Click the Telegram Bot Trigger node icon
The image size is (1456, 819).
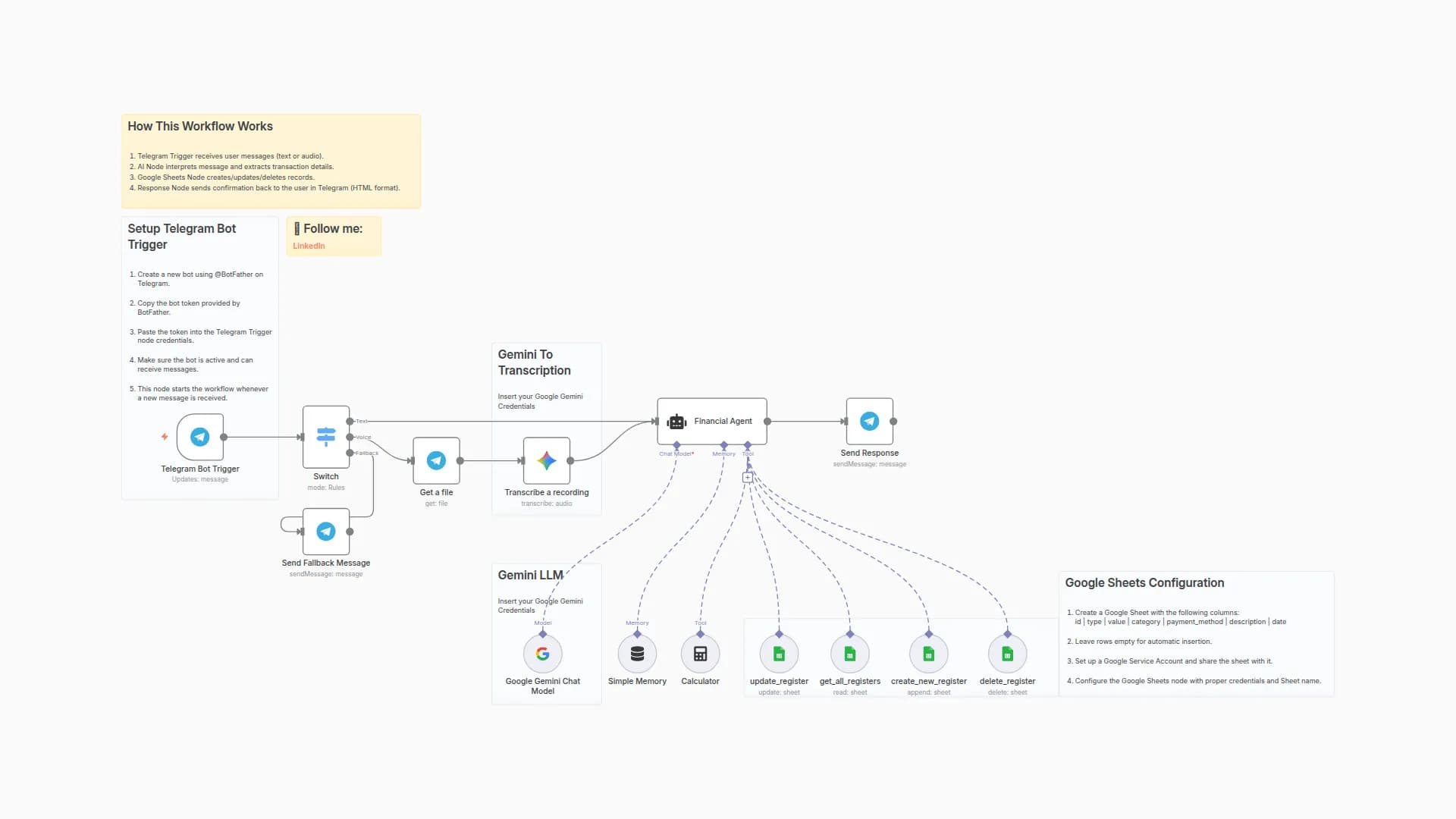tap(199, 437)
